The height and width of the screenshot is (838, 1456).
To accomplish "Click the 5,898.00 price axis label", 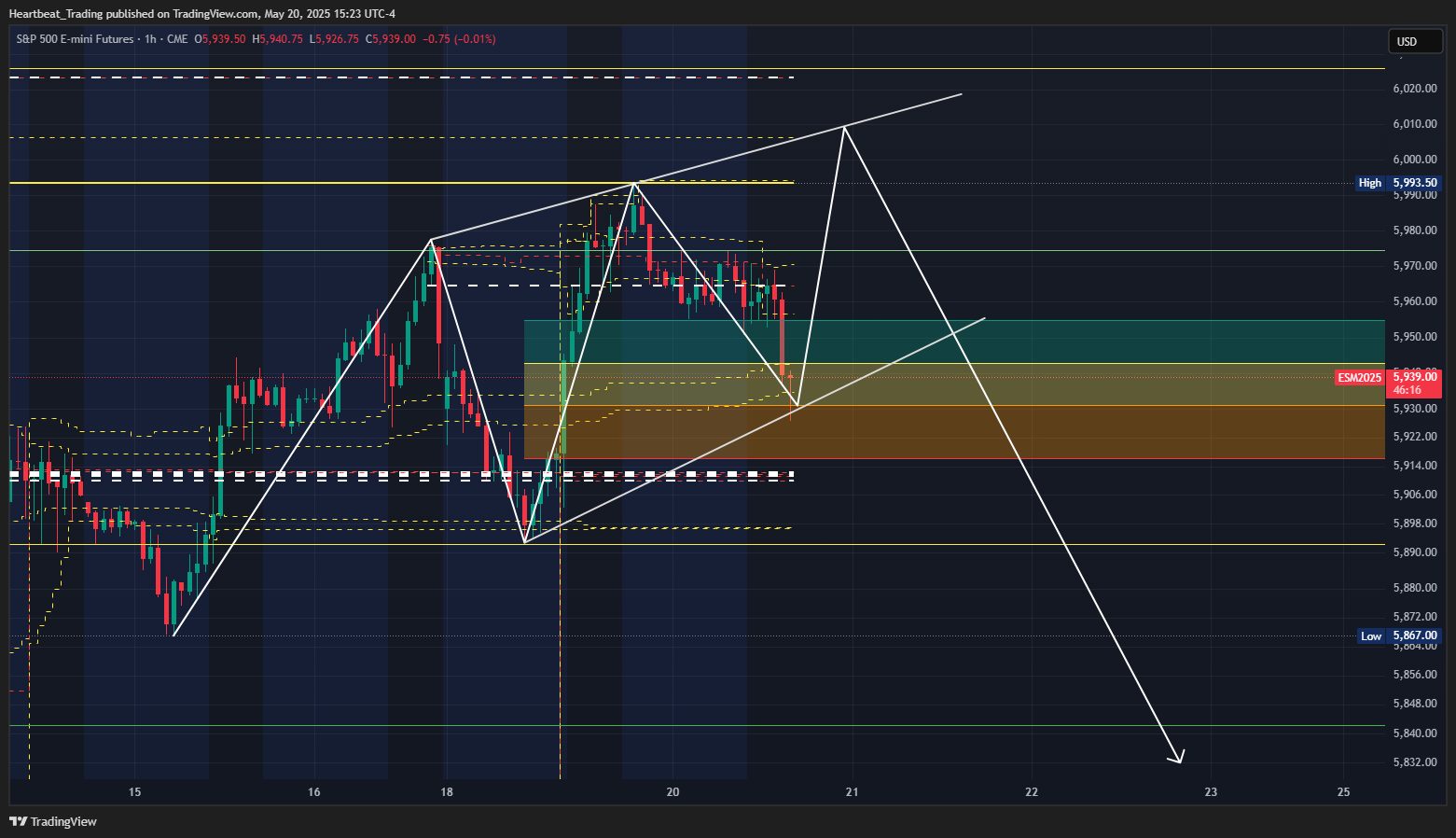I will click(1414, 524).
